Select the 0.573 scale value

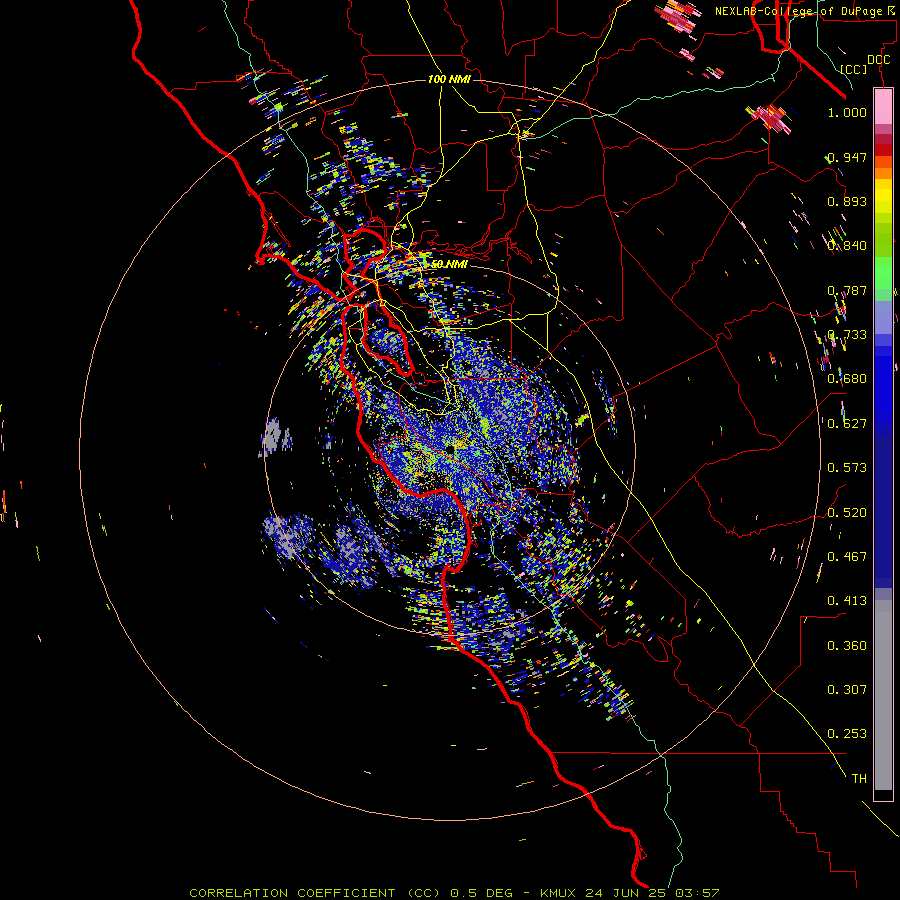(x=847, y=468)
